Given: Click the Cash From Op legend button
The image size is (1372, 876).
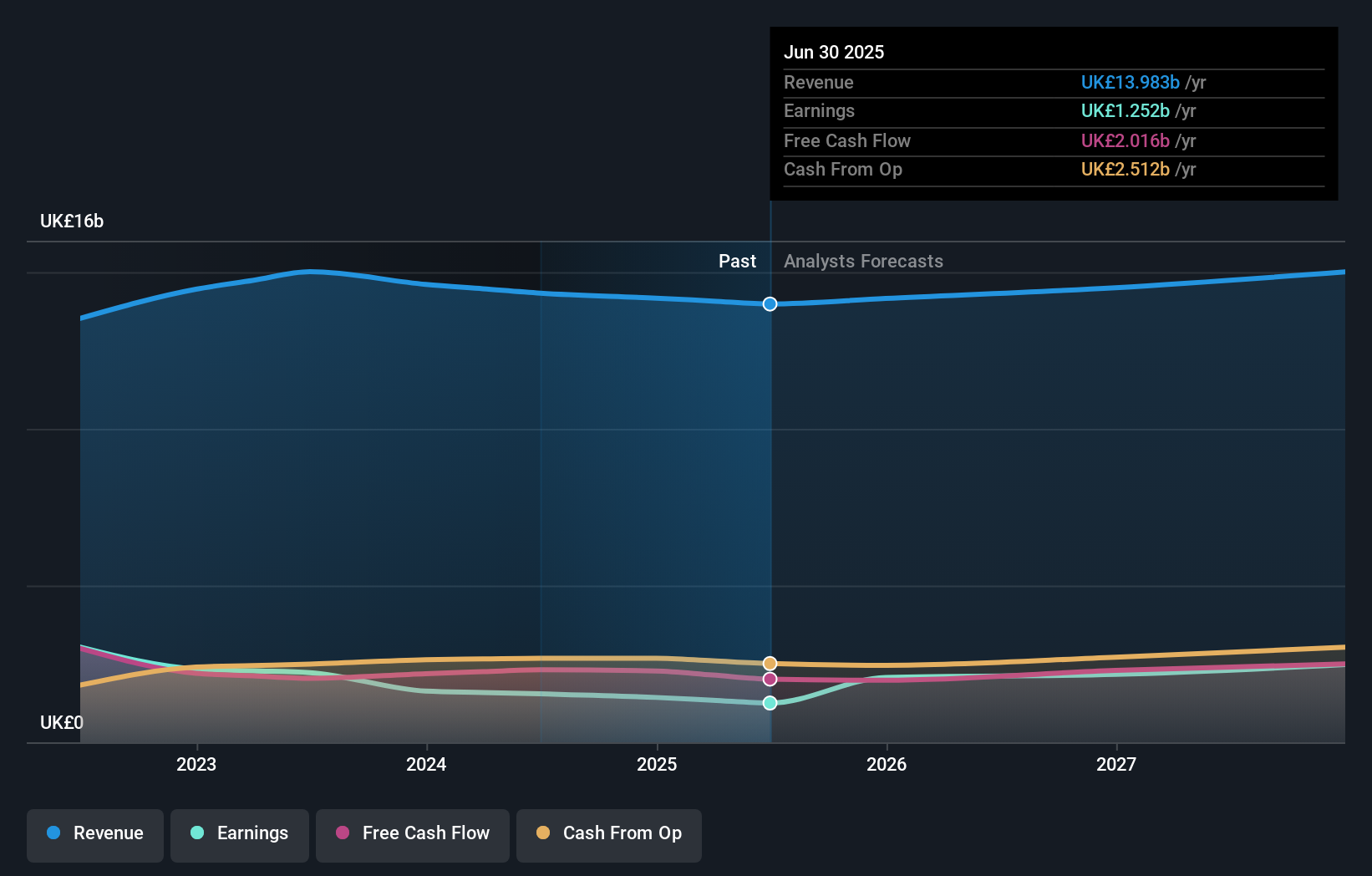Looking at the screenshot, I should click(x=608, y=833).
